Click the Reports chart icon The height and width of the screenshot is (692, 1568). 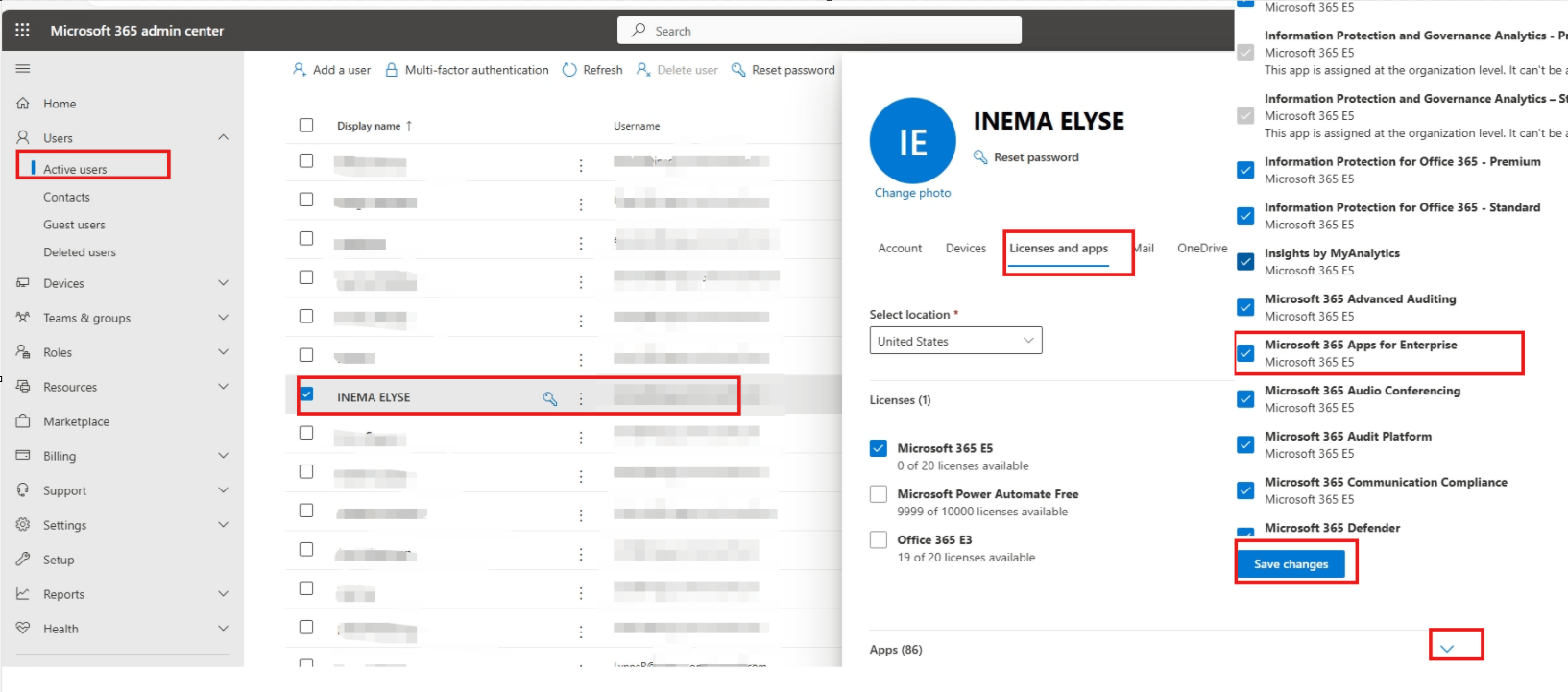(23, 594)
